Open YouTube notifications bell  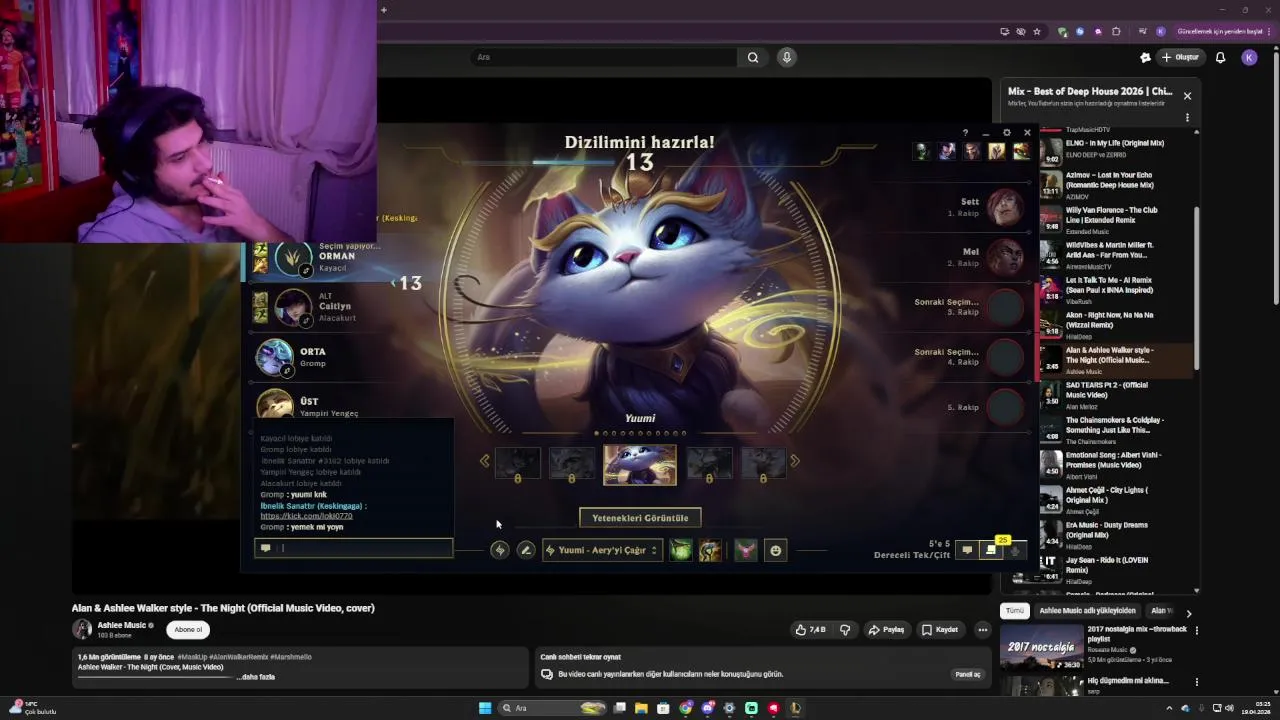click(1220, 57)
